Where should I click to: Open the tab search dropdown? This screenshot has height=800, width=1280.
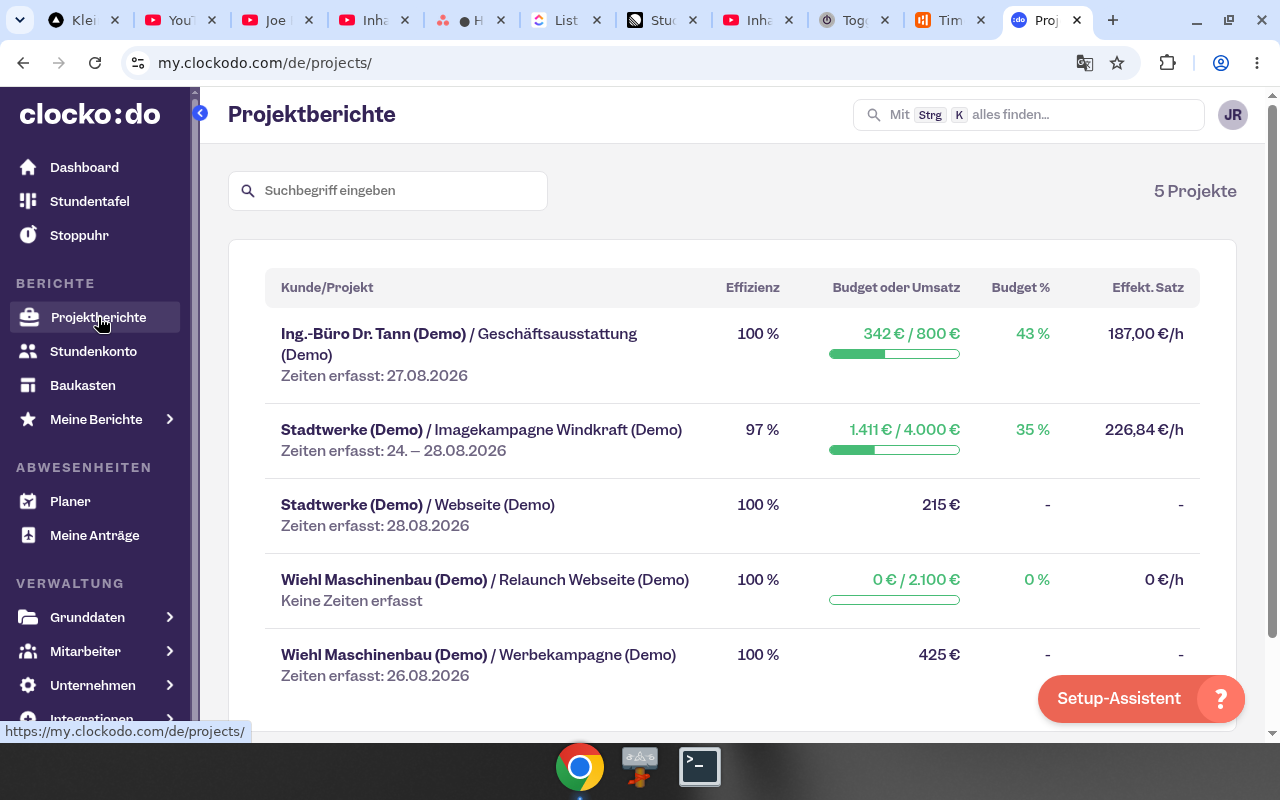point(20,20)
